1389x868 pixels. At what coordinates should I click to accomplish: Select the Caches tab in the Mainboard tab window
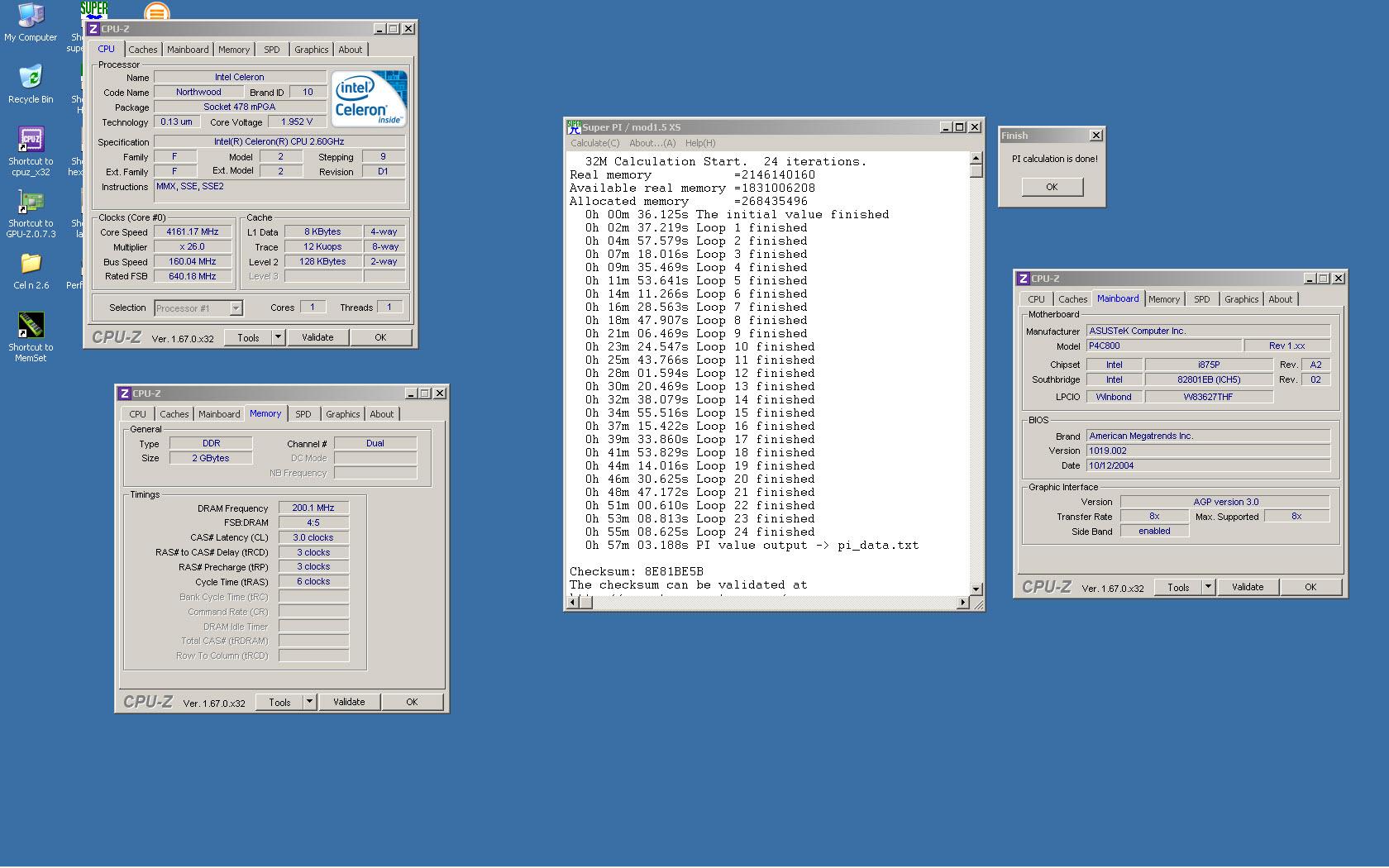1072,299
